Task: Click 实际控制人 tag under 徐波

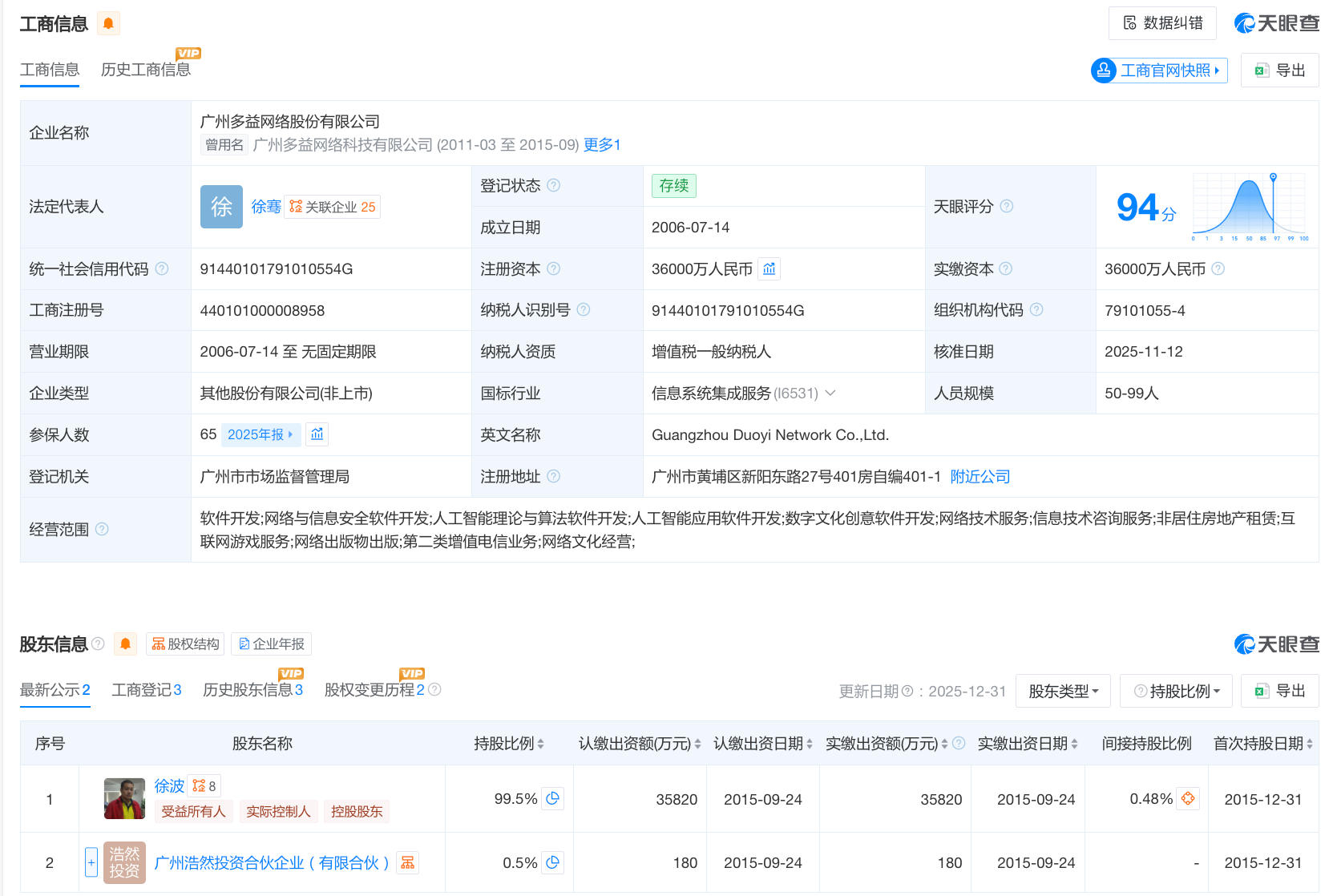Action: point(278,811)
